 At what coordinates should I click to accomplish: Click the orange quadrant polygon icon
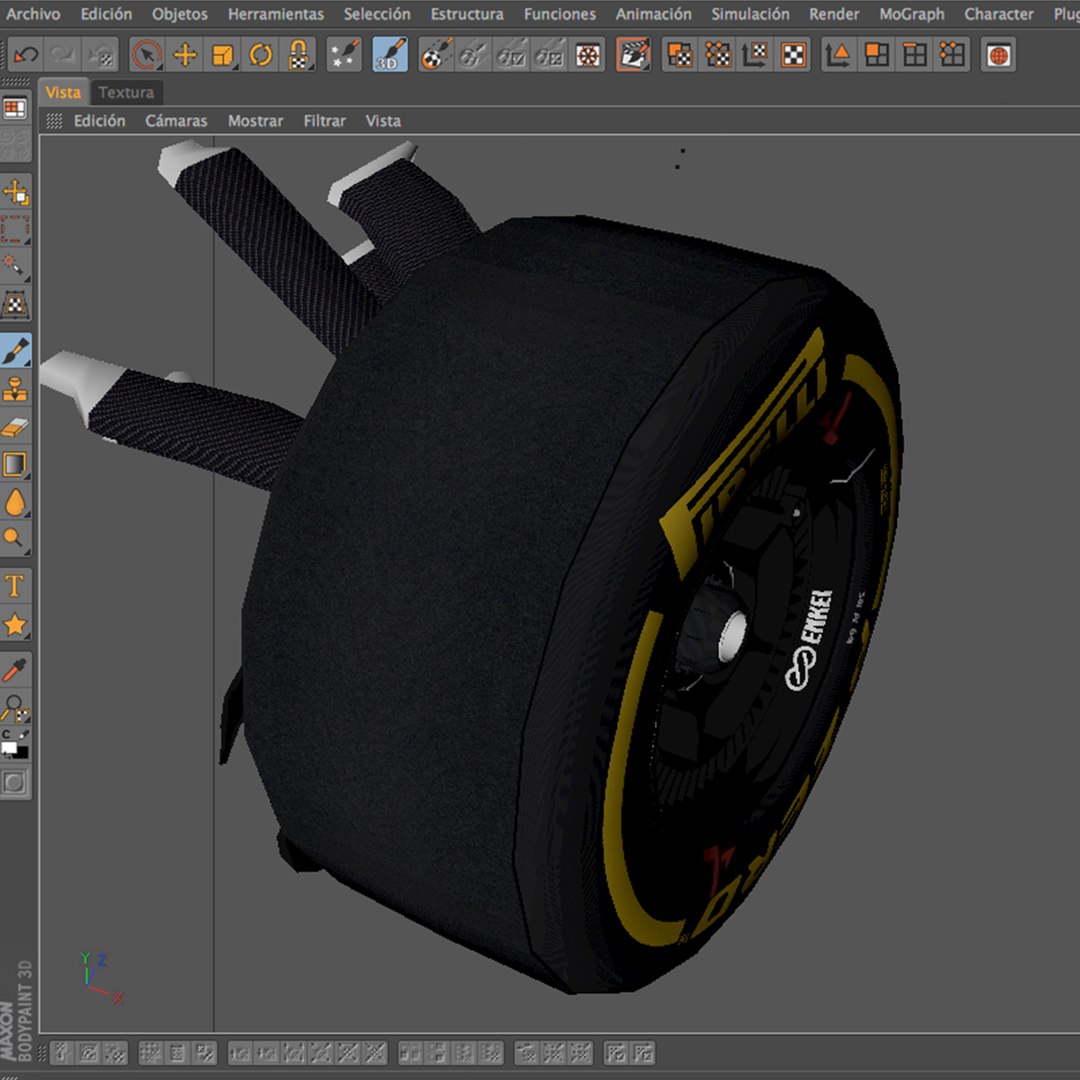877,54
